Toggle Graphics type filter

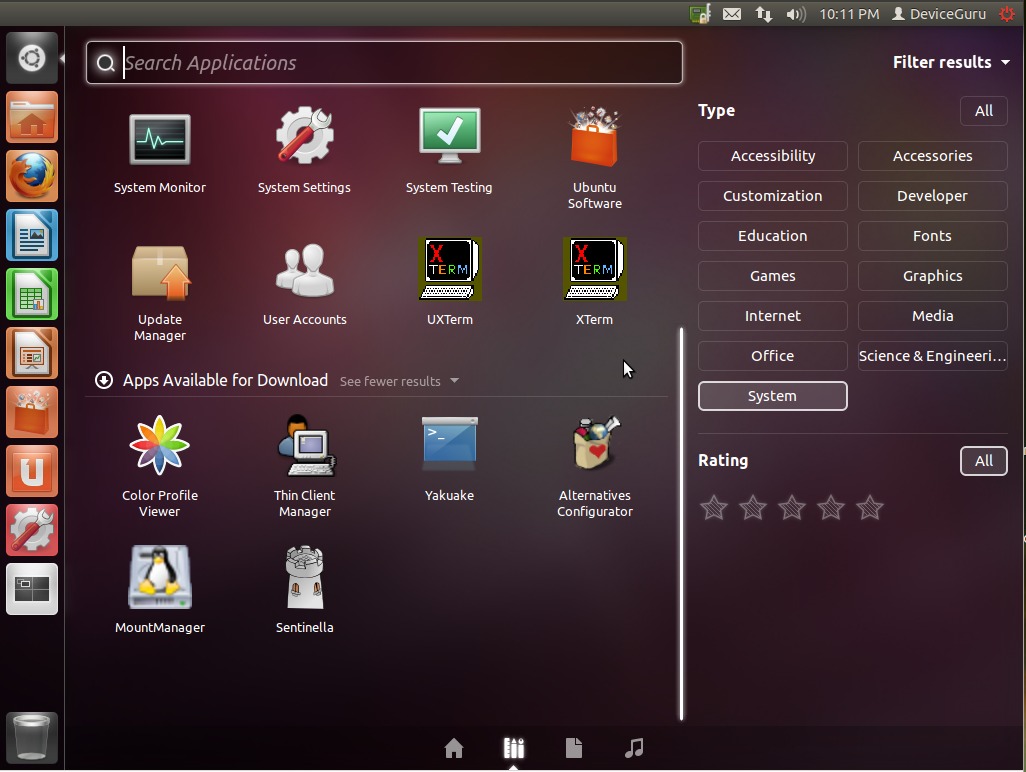[932, 275]
